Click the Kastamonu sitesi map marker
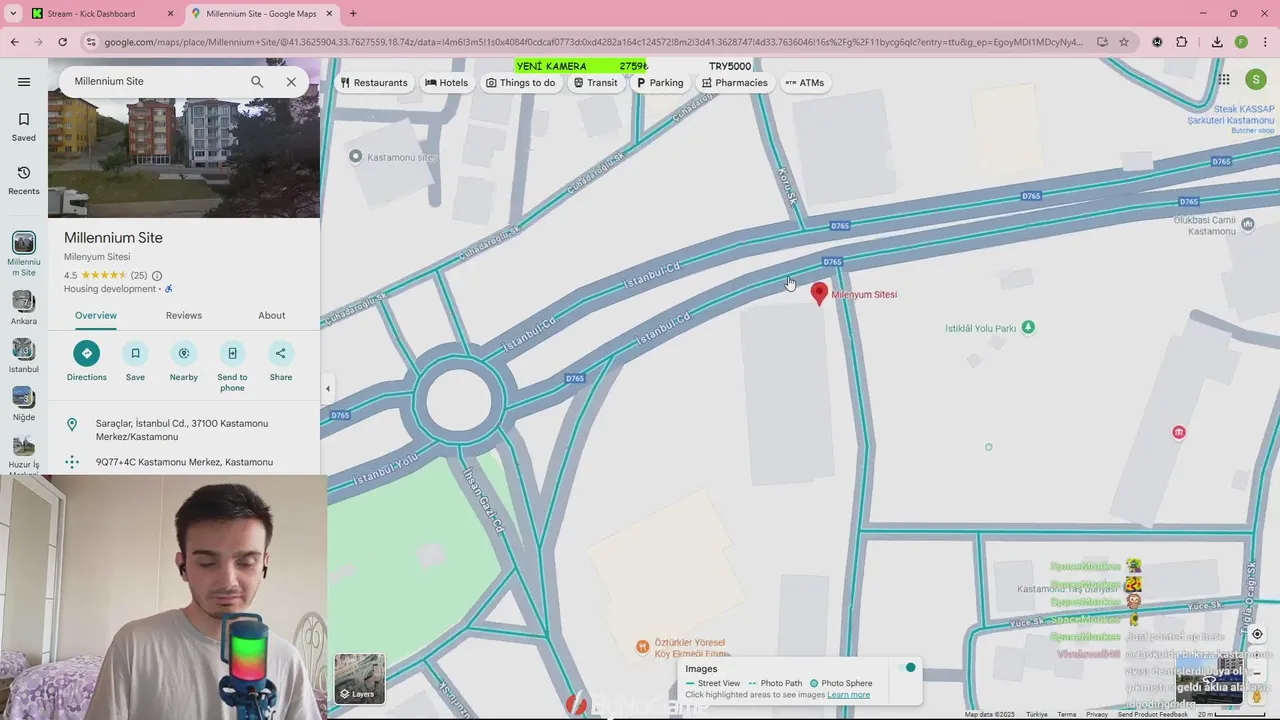The height and width of the screenshot is (720, 1280). point(355,156)
